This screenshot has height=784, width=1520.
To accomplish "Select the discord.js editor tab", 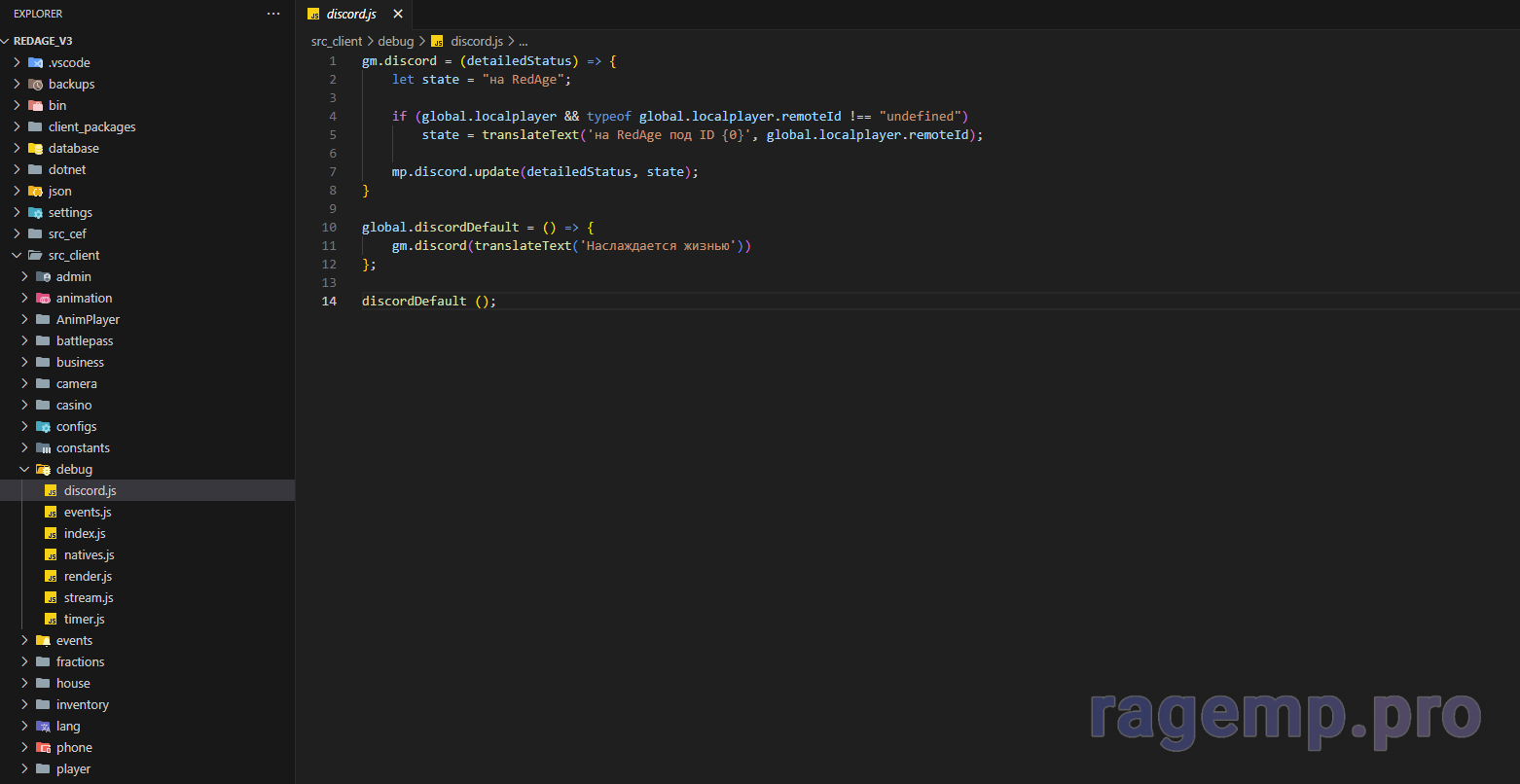I will pos(354,14).
